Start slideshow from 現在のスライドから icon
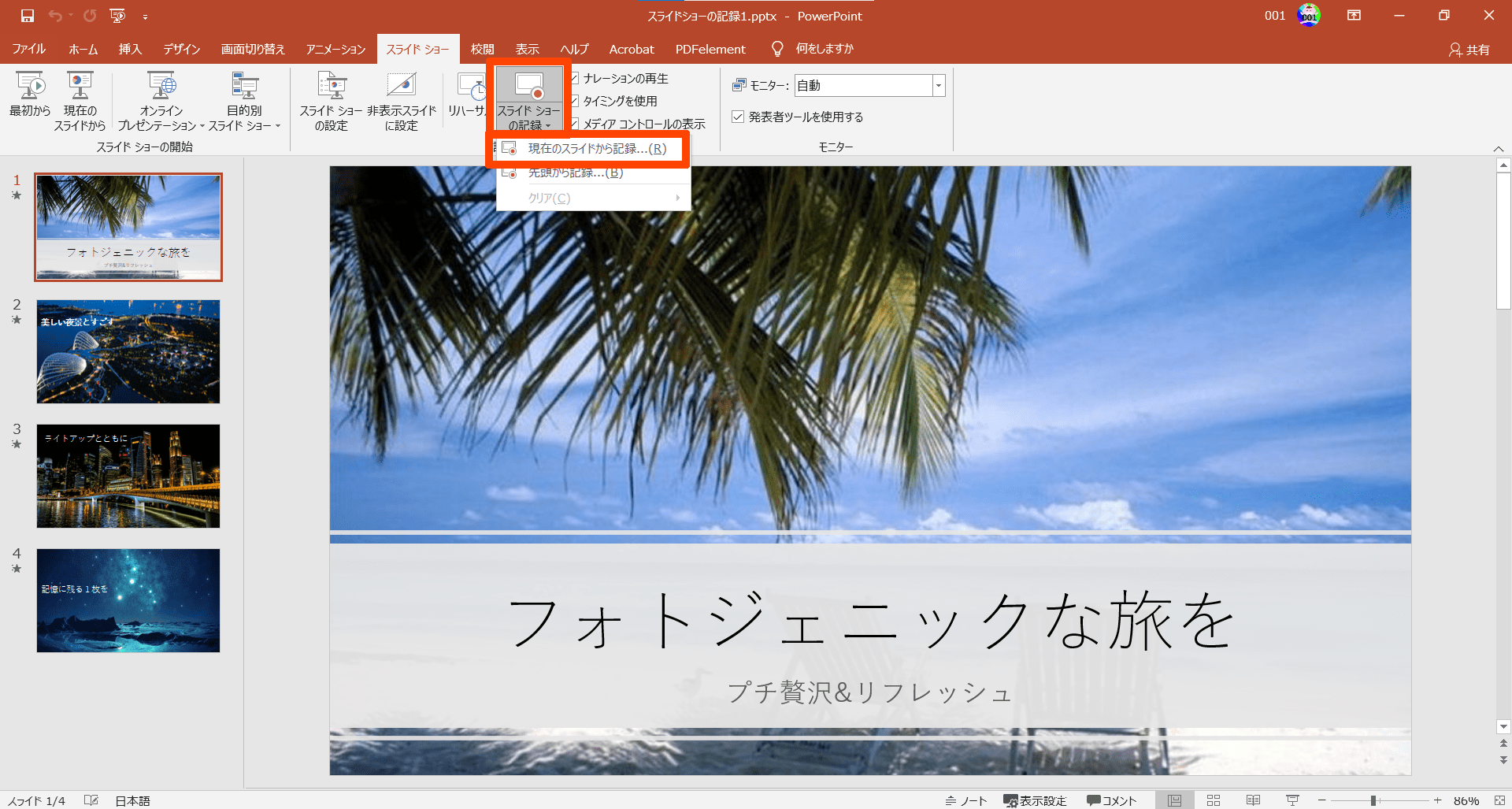This screenshot has width=1512, height=809. (80, 87)
